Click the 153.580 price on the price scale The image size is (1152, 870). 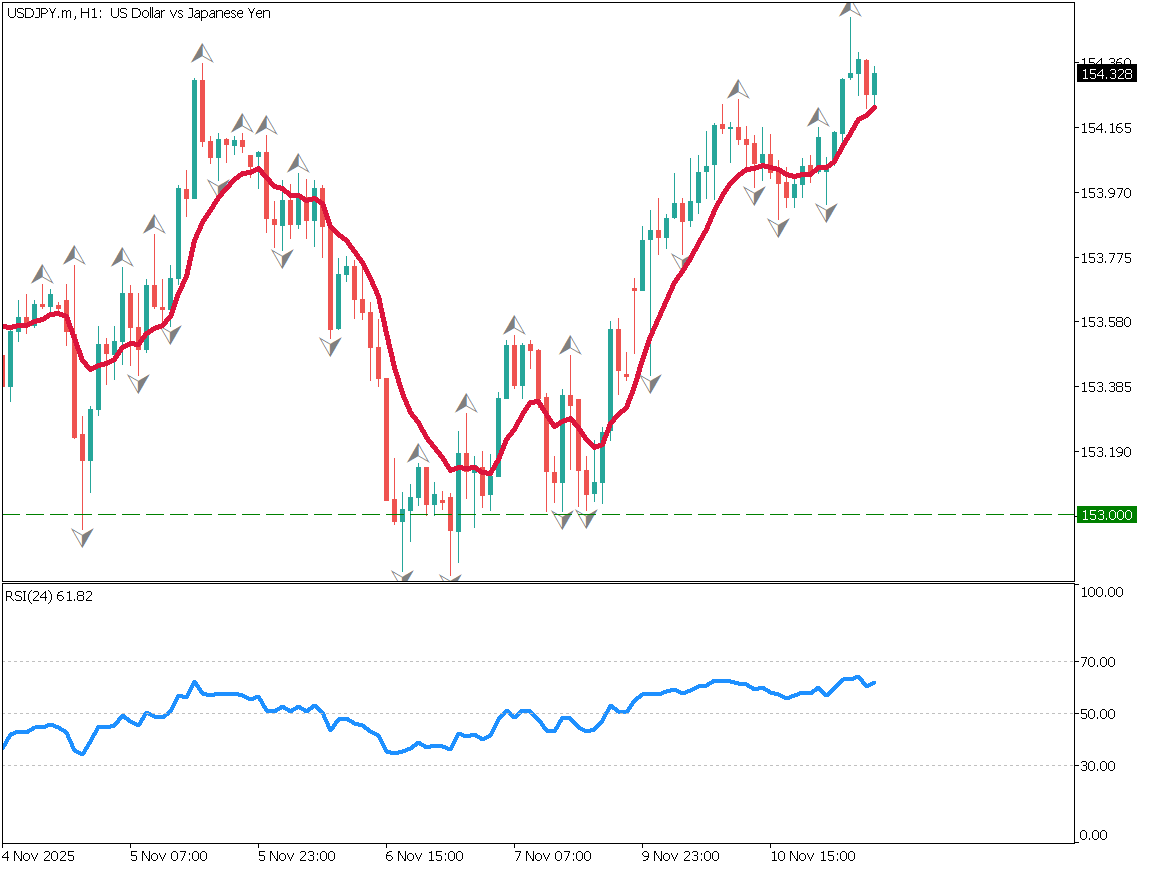1106,322
